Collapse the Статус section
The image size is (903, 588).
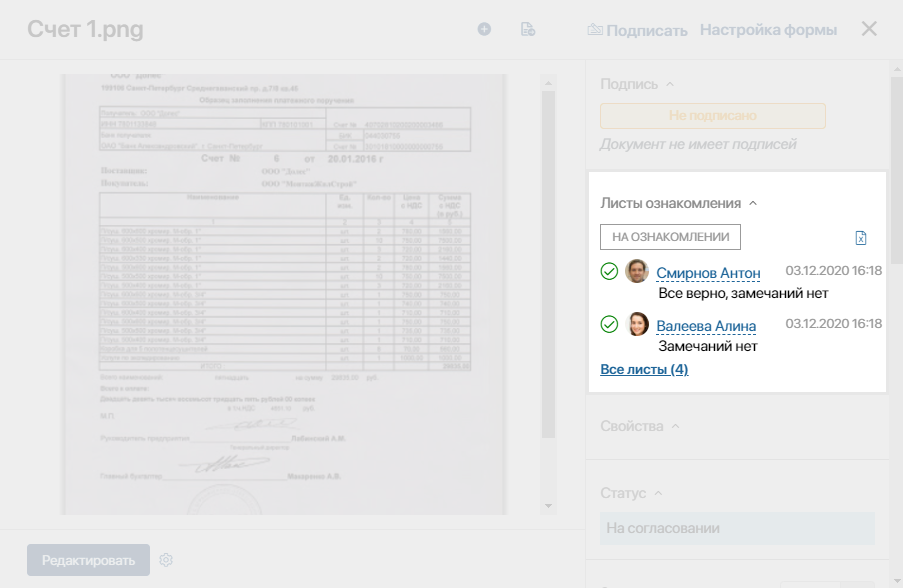658,494
